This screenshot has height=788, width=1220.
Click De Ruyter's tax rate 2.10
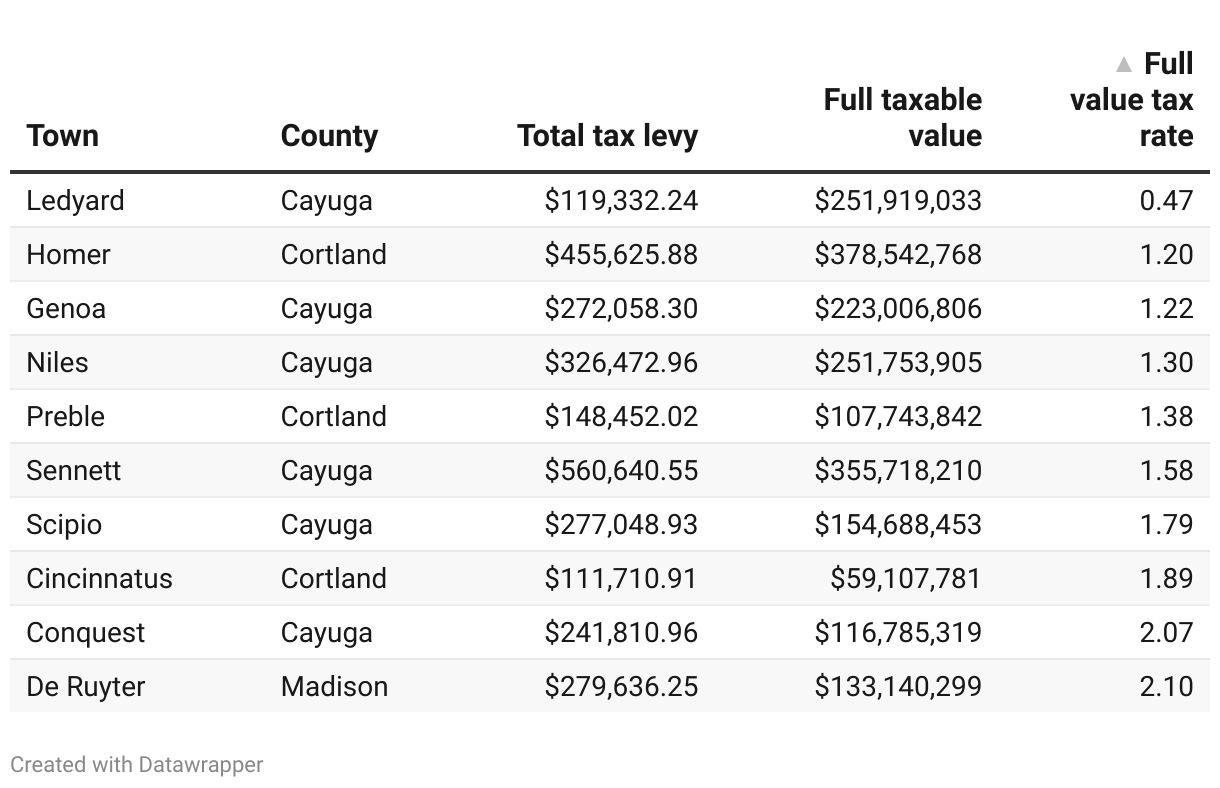1166,686
